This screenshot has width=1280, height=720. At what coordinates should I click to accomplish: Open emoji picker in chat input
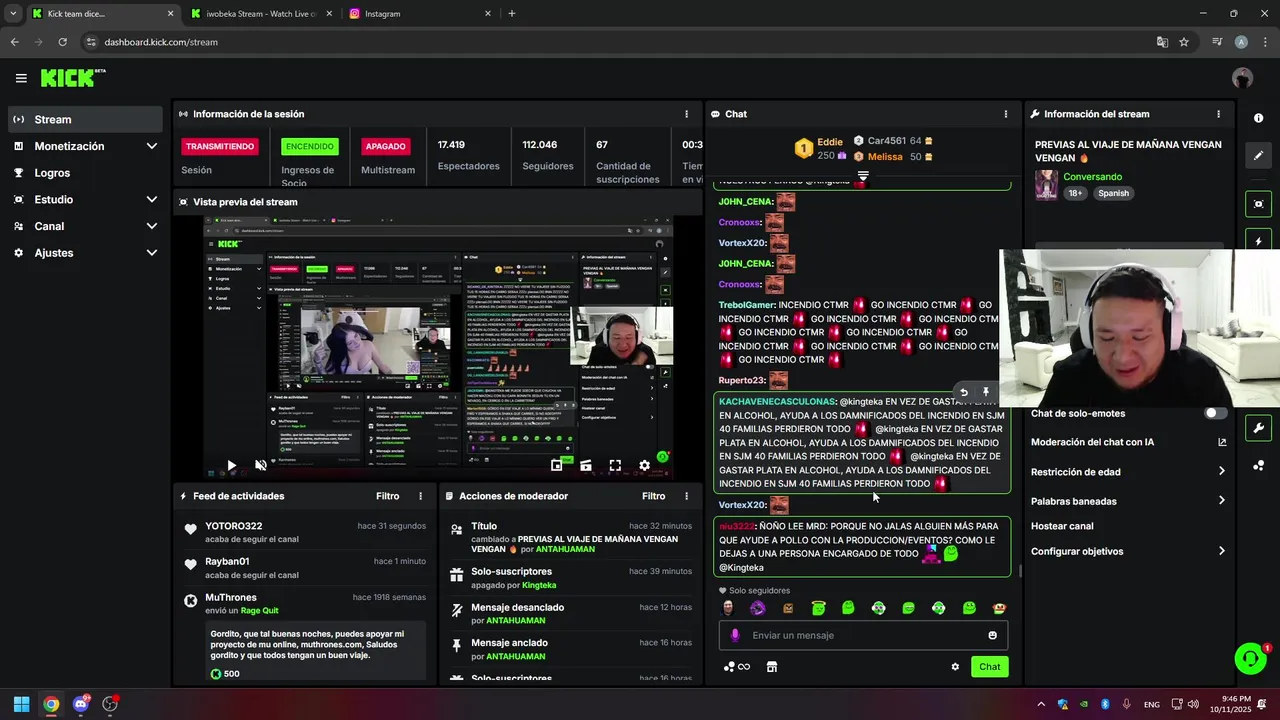pyautogui.click(x=992, y=635)
